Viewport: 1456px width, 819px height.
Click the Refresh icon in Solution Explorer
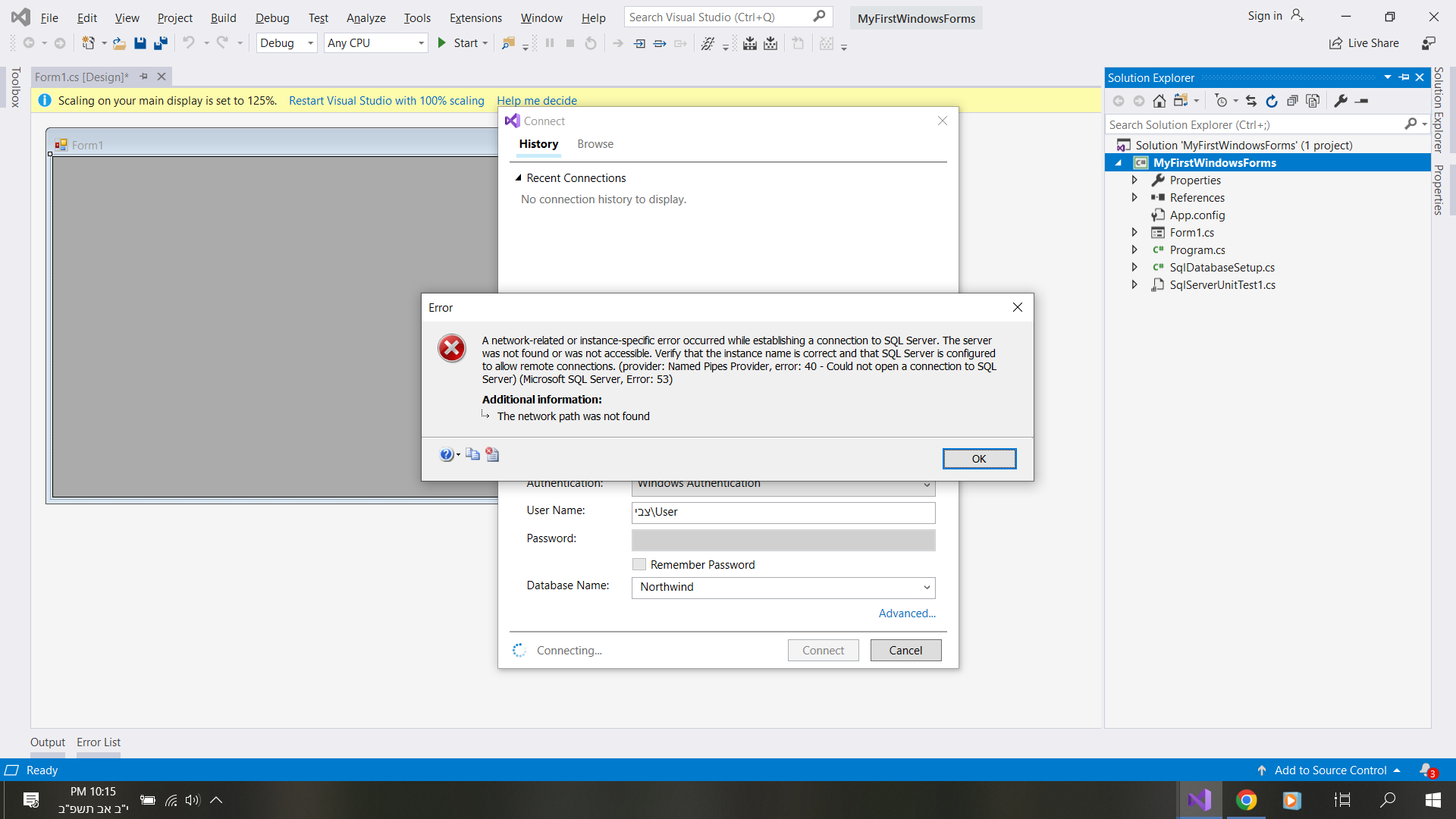(1272, 101)
